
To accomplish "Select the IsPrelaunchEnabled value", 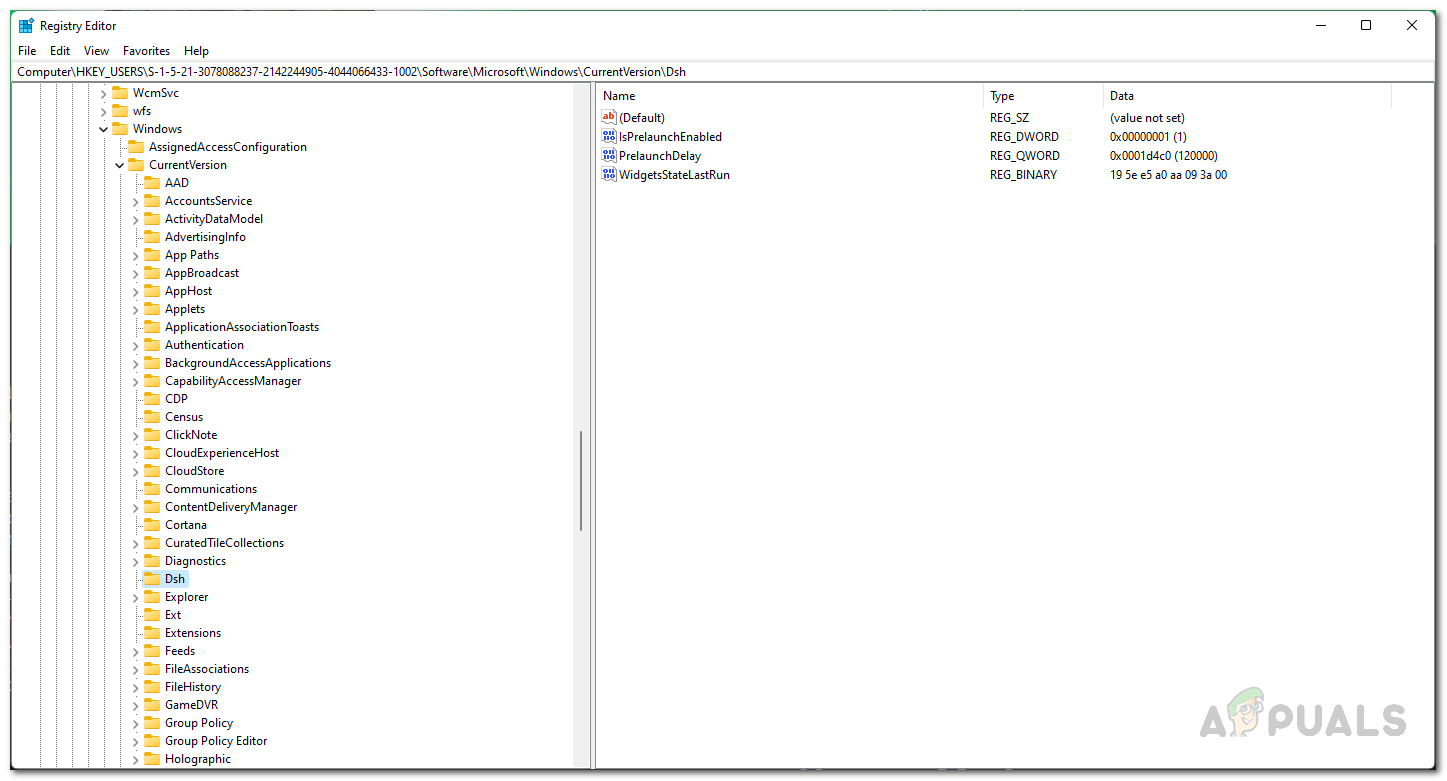I will [670, 137].
